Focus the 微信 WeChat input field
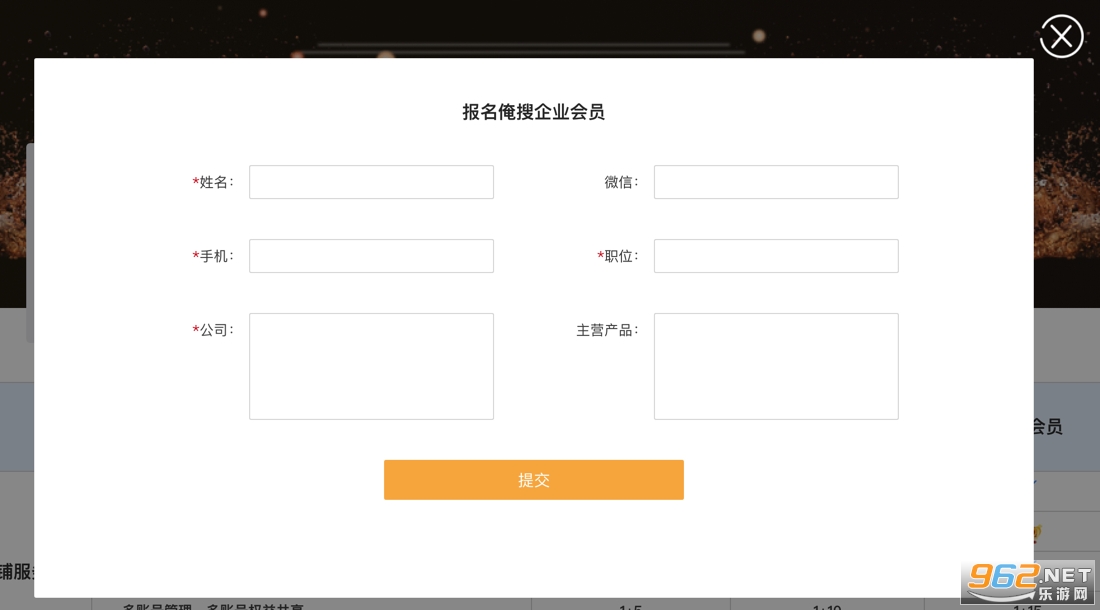Image resolution: width=1100 pixels, height=610 pixels. (x=776, y=182)
